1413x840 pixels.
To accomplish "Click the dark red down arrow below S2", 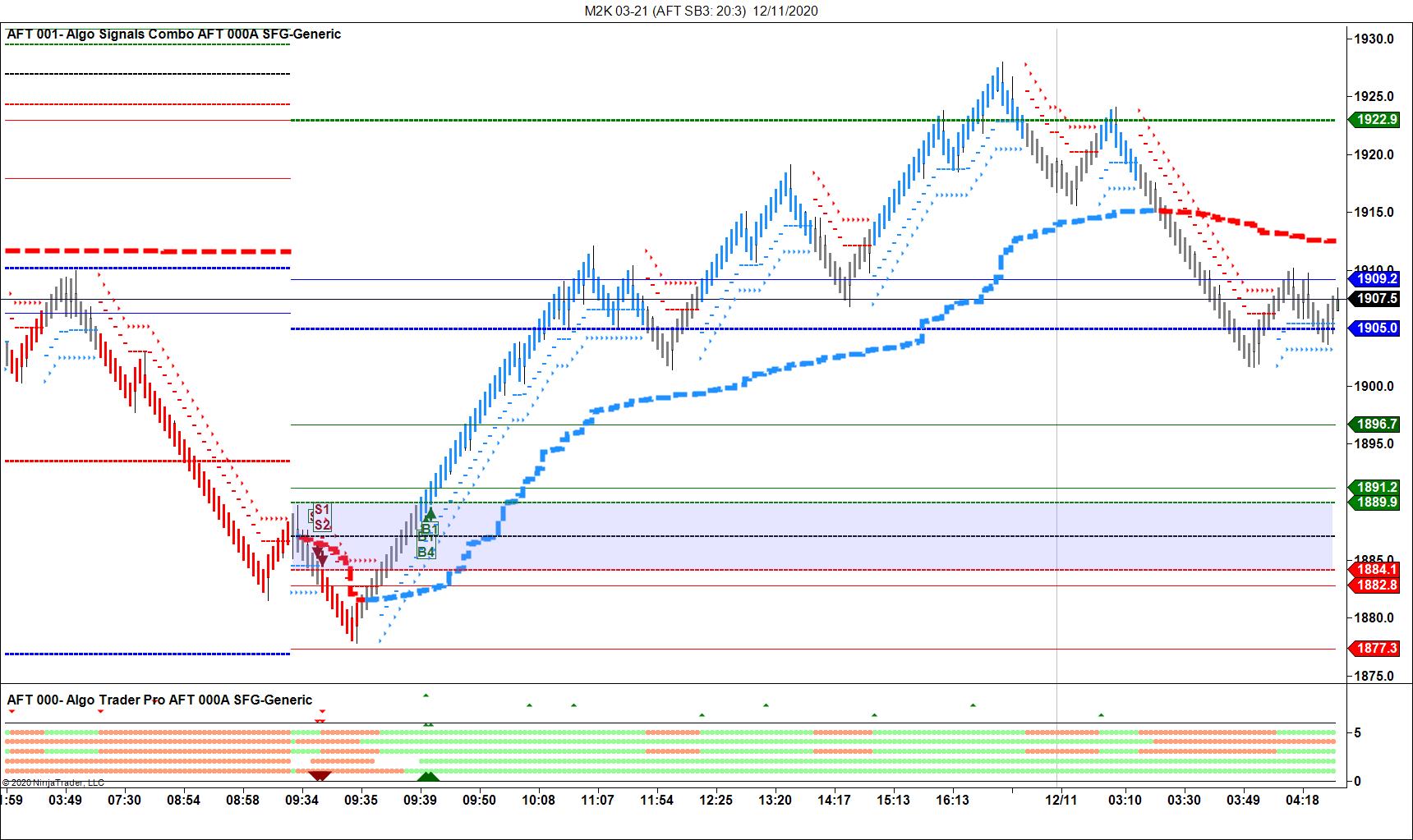I will click(x=321, y=559).
